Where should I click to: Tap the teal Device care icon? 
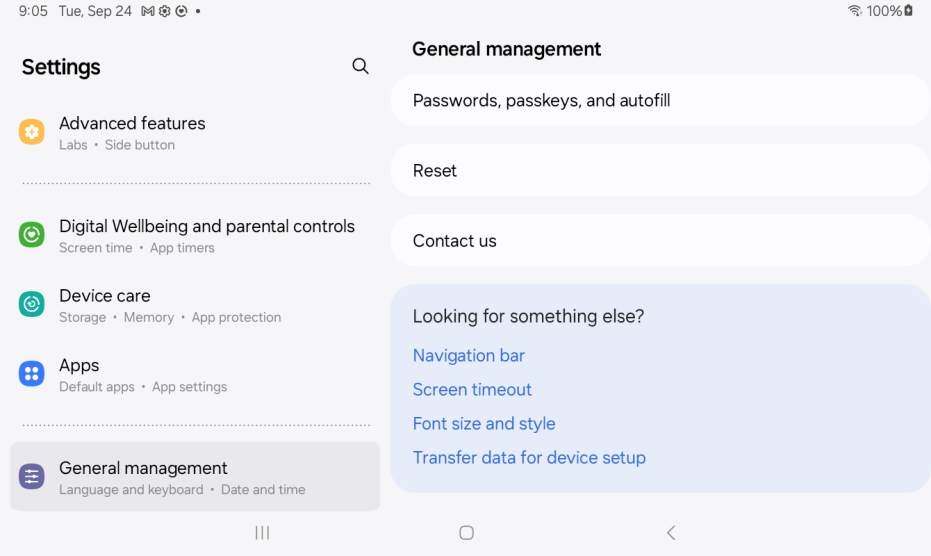pos(32,305)
